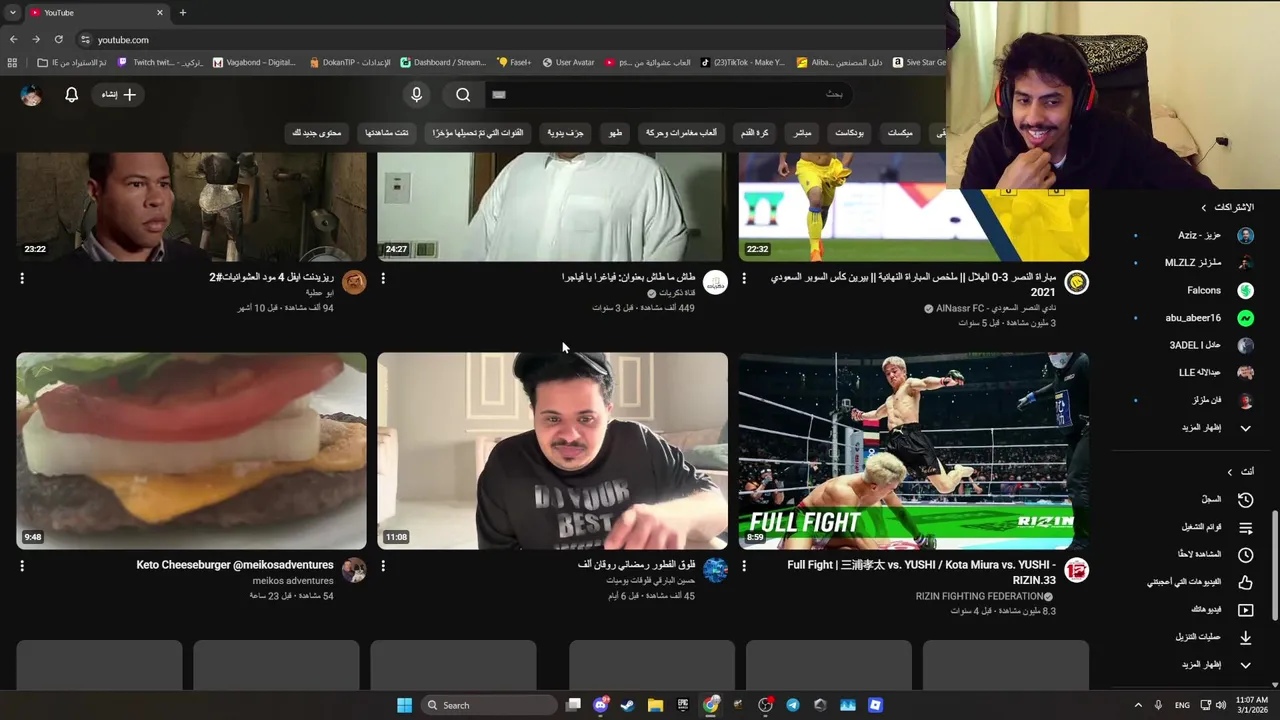Open Twitch bookmark in bookmarks bar
1280x720 pixels.
[161, 62]
